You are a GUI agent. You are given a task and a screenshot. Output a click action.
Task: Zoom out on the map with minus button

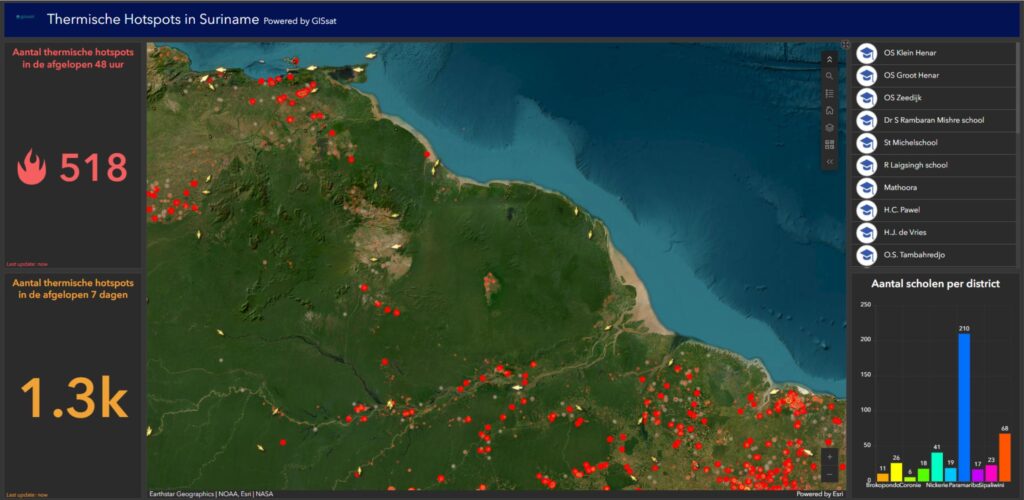pos(829,474)
